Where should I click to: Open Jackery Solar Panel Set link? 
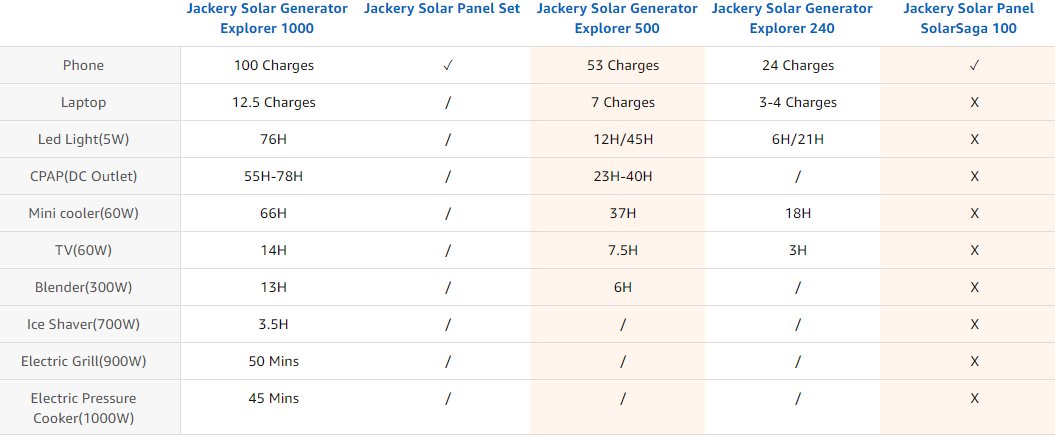pyautogui.click(x=442, y=9)
